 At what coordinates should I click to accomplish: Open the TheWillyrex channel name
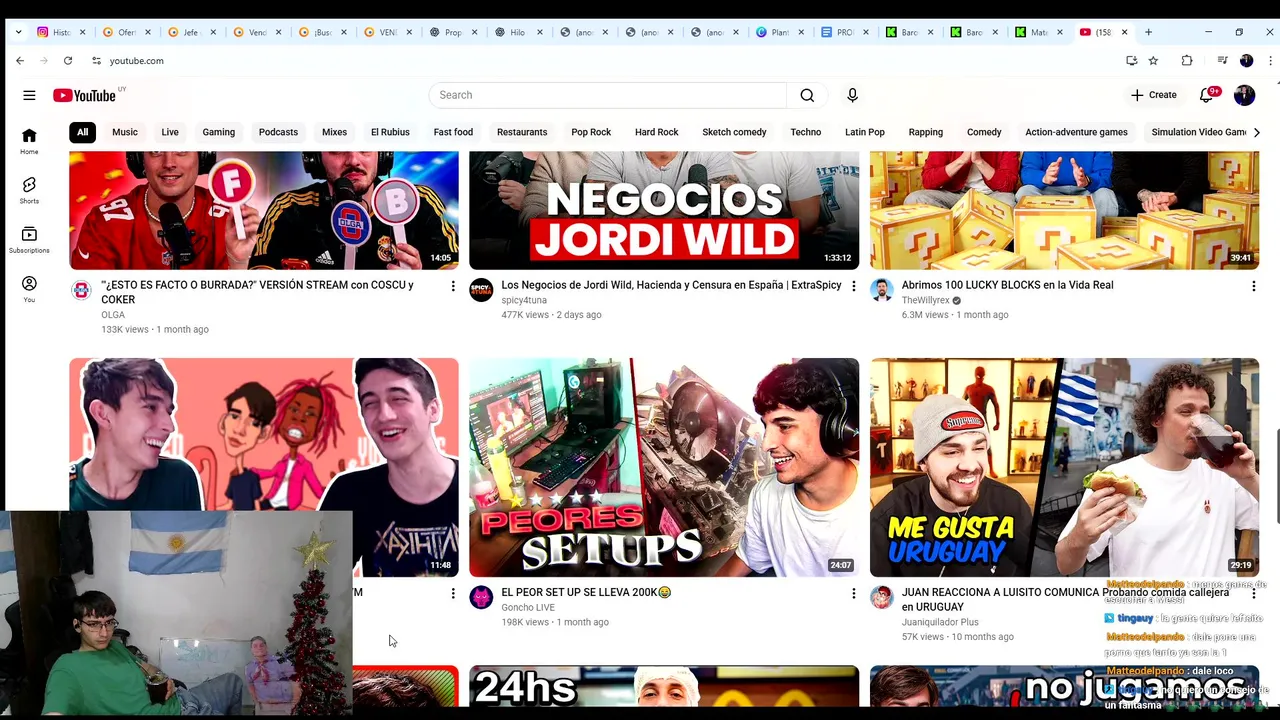pyautogui.click(x=925, y=300)
